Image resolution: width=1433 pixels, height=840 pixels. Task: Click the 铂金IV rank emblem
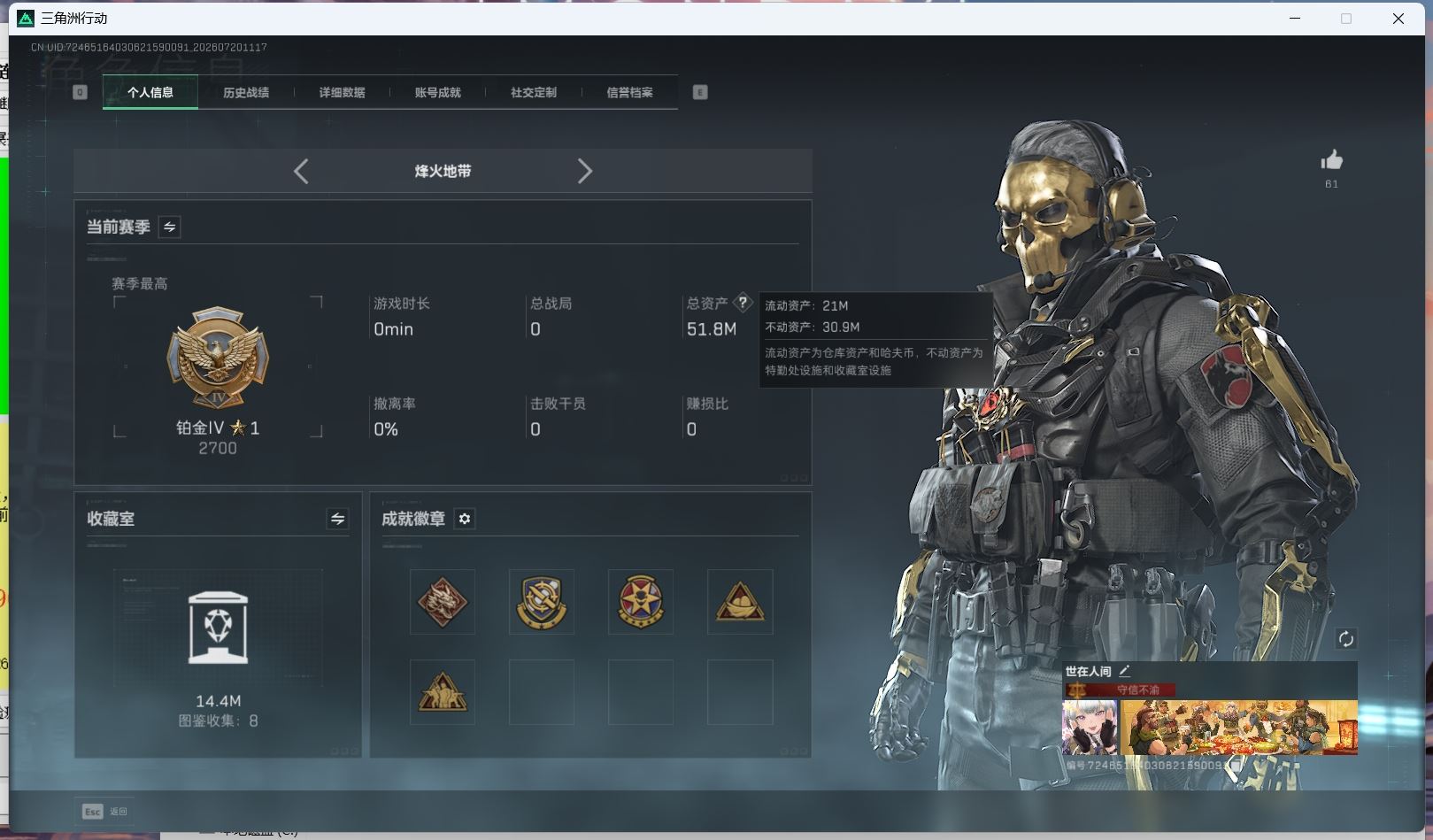218,358
